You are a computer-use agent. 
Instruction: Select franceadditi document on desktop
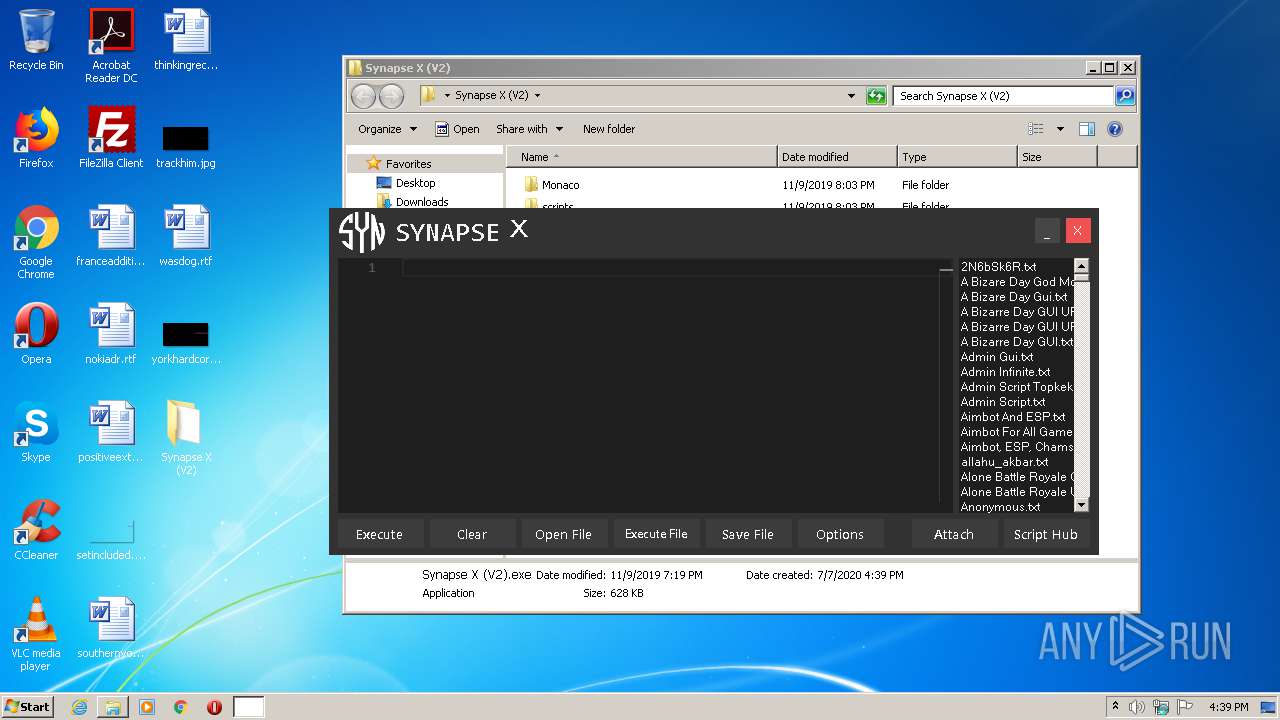coord(111,236)
